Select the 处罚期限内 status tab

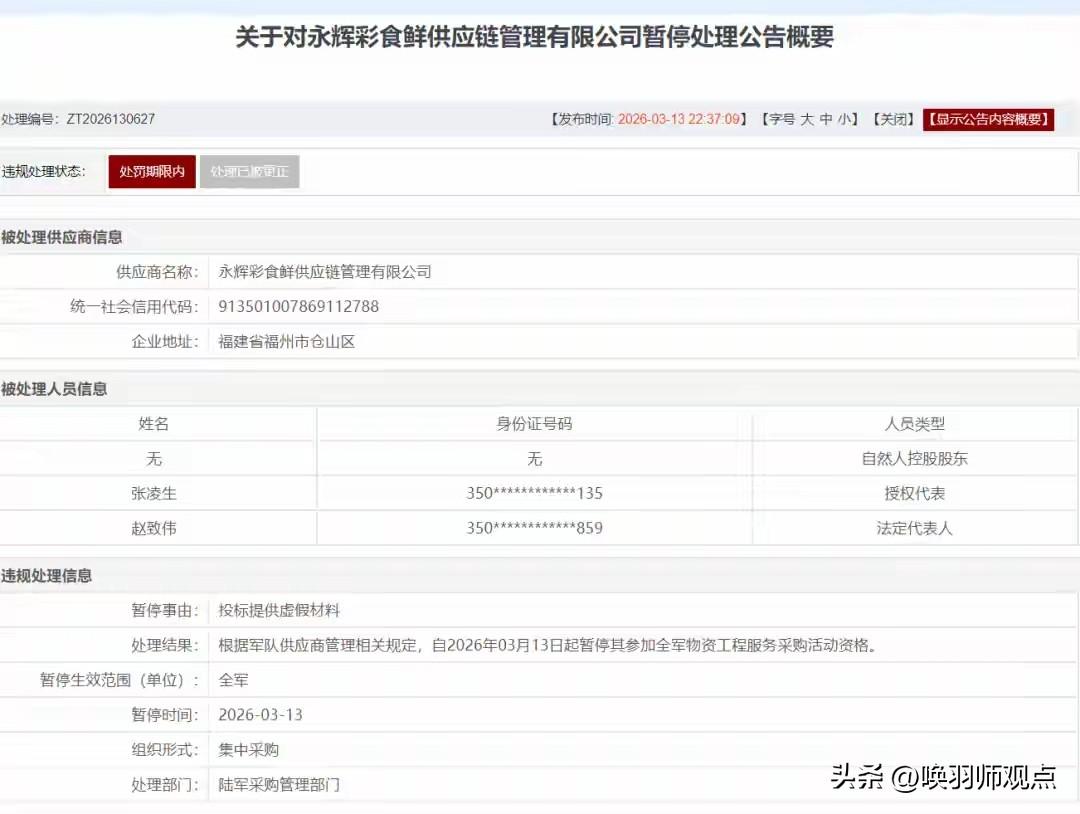(152, 171)
